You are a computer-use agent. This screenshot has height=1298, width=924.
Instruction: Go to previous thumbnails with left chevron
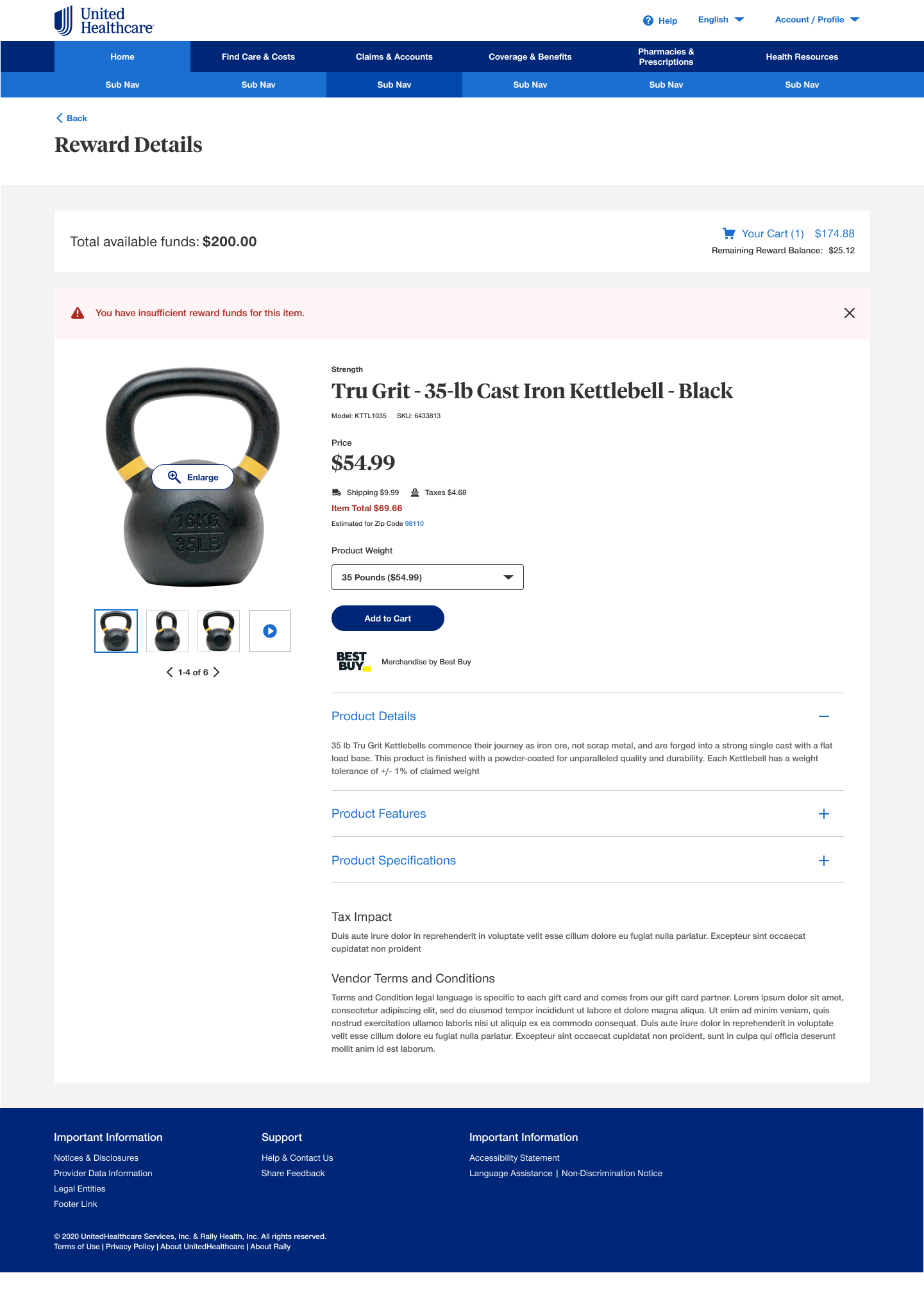169,672
